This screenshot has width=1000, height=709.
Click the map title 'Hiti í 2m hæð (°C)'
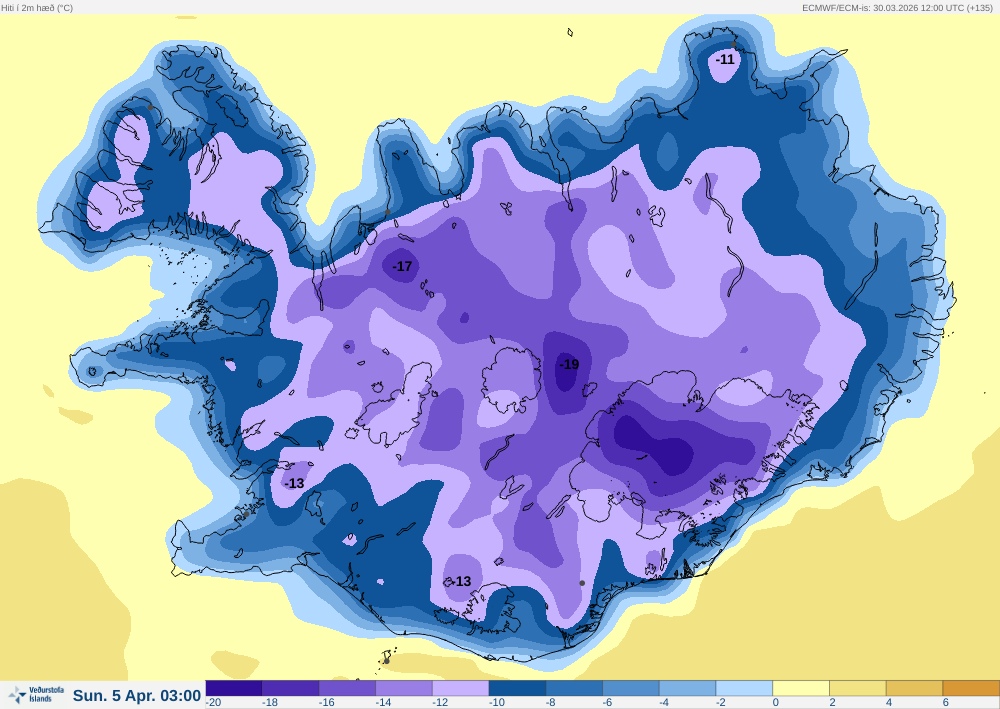pyautogui.click(x=37, y=8)
